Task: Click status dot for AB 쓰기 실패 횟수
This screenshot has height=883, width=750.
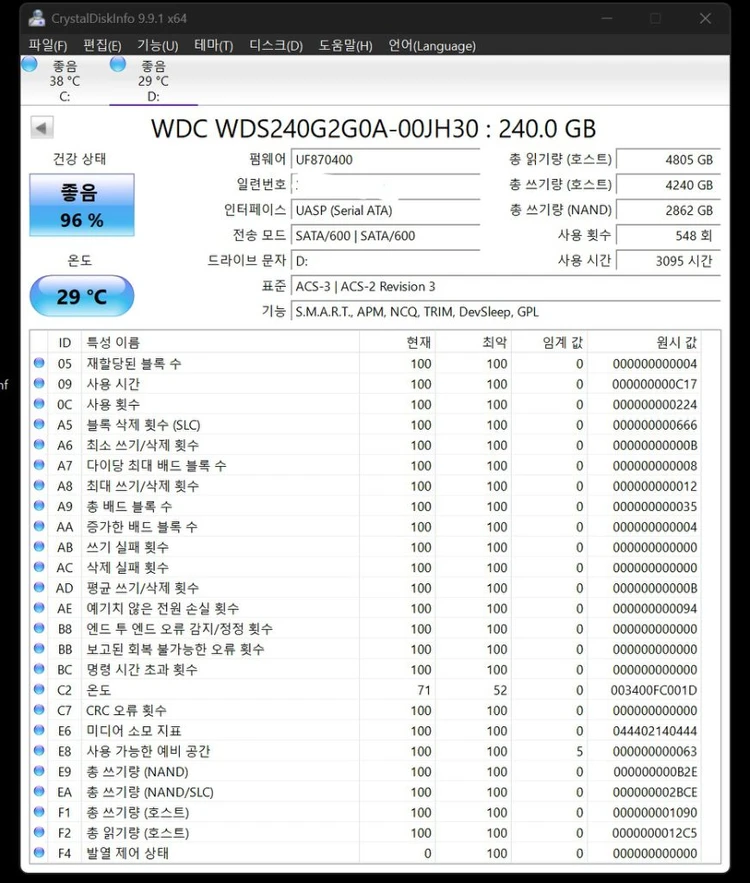Action: 39,547
